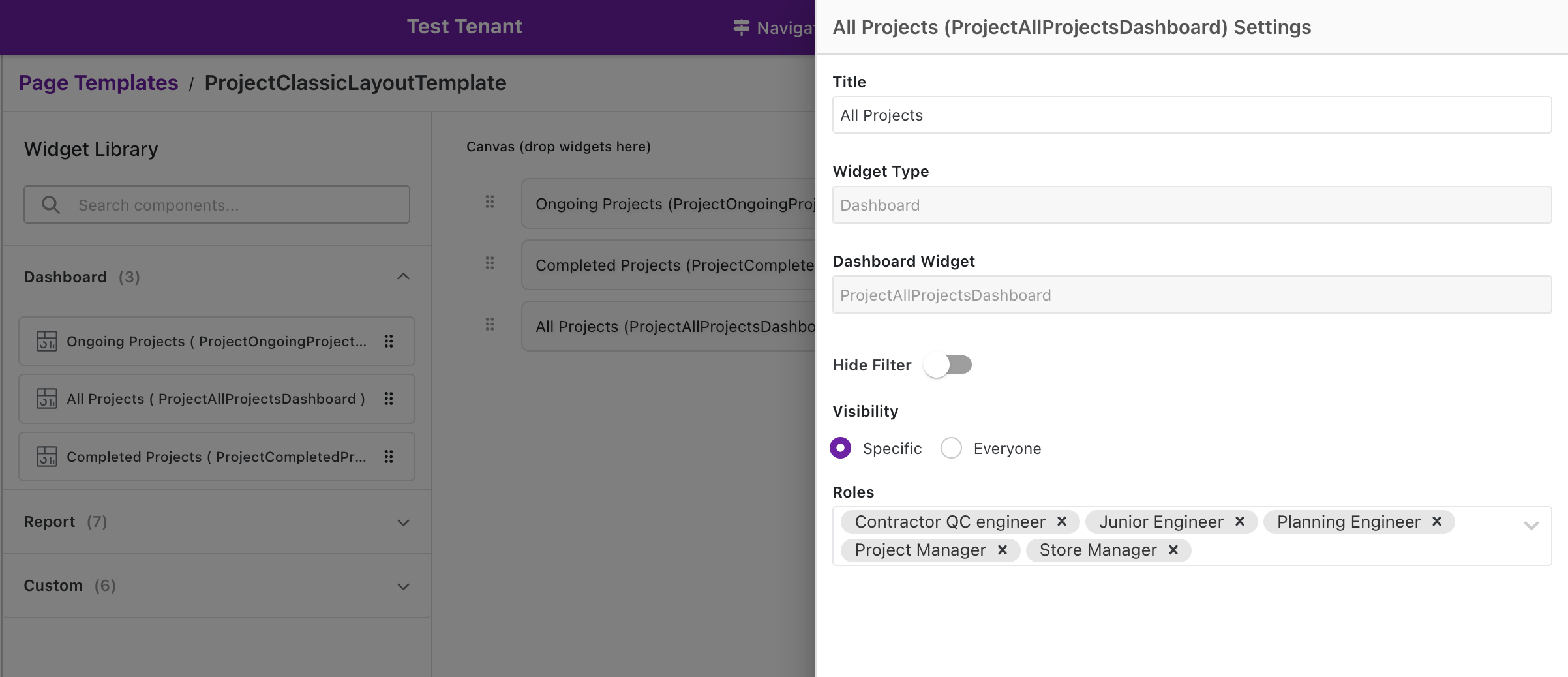The image size is (1568, 677).
Task: Select Ongoing Projects widget on the canvas
Action: [x=669, y=204]
